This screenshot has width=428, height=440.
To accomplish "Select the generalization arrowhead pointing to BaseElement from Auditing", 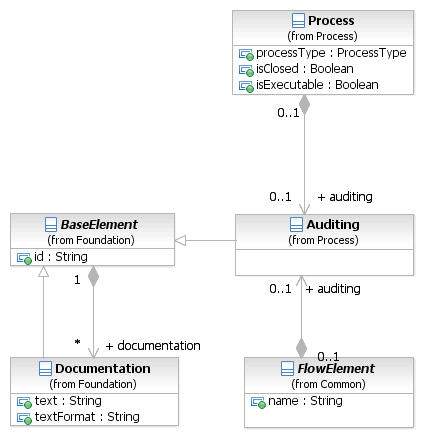I will (180, 240).
